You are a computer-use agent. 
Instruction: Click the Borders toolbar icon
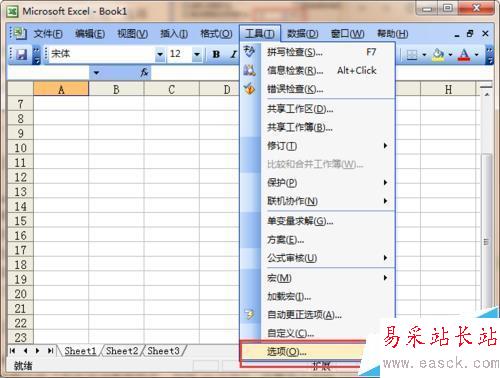tap(412, 55)
